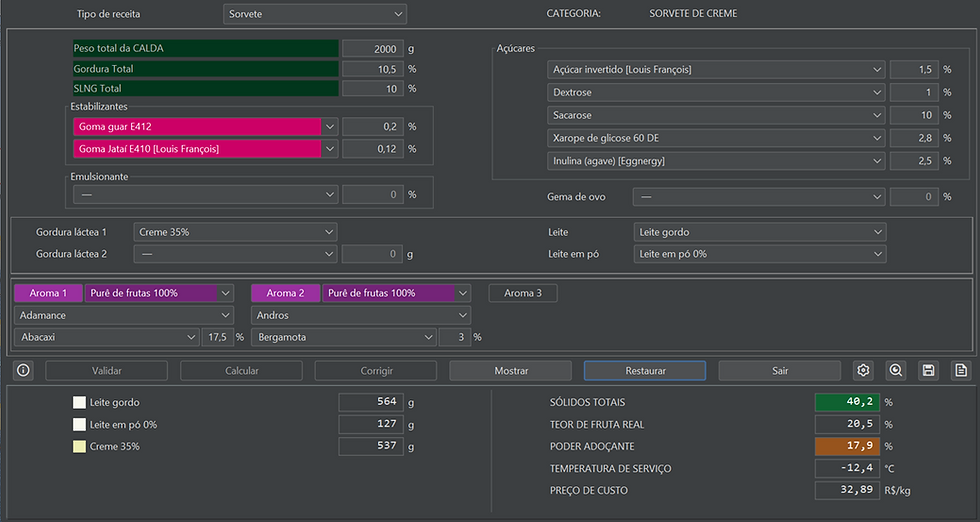Image resolution: width=980 pixels, height=522 pixels.
Task: Open the Leite gordo milk dropdown
Action: point(759,232)
